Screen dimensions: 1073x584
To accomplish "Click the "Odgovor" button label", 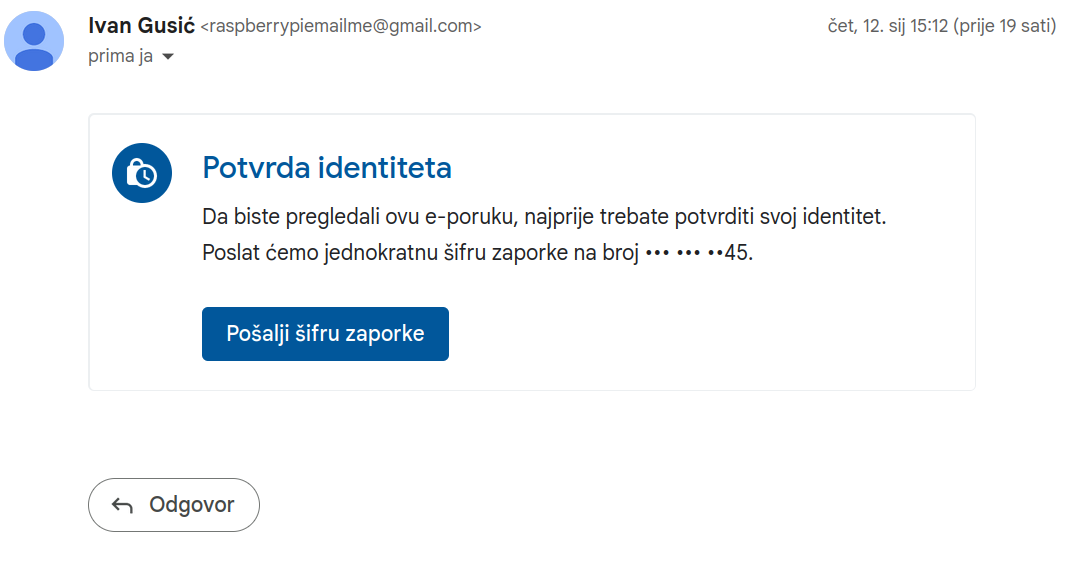I will pyautogui.click(x=192, y=505).
